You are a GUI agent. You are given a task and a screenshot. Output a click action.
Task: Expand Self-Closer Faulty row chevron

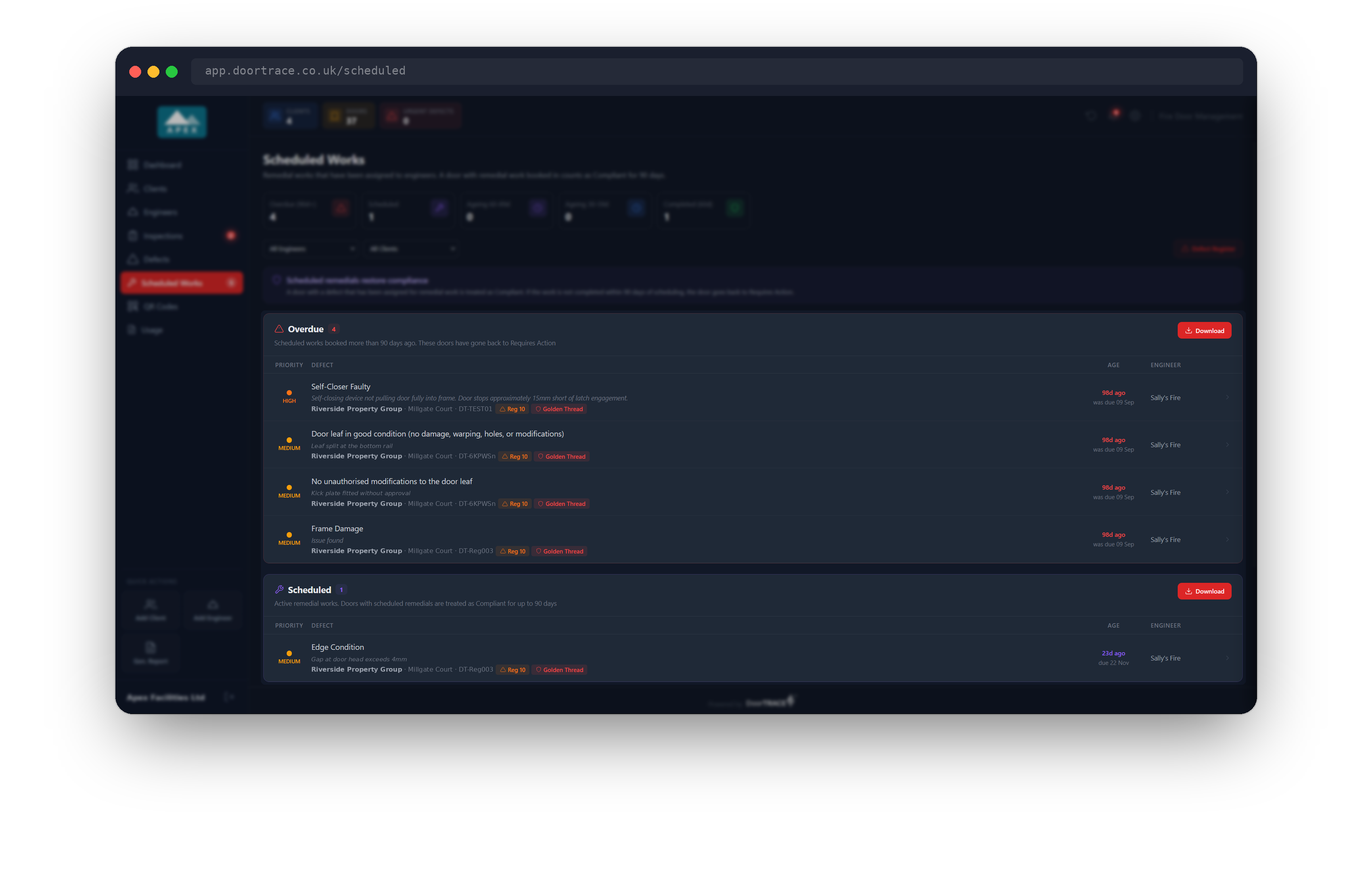pos(1227,397)
